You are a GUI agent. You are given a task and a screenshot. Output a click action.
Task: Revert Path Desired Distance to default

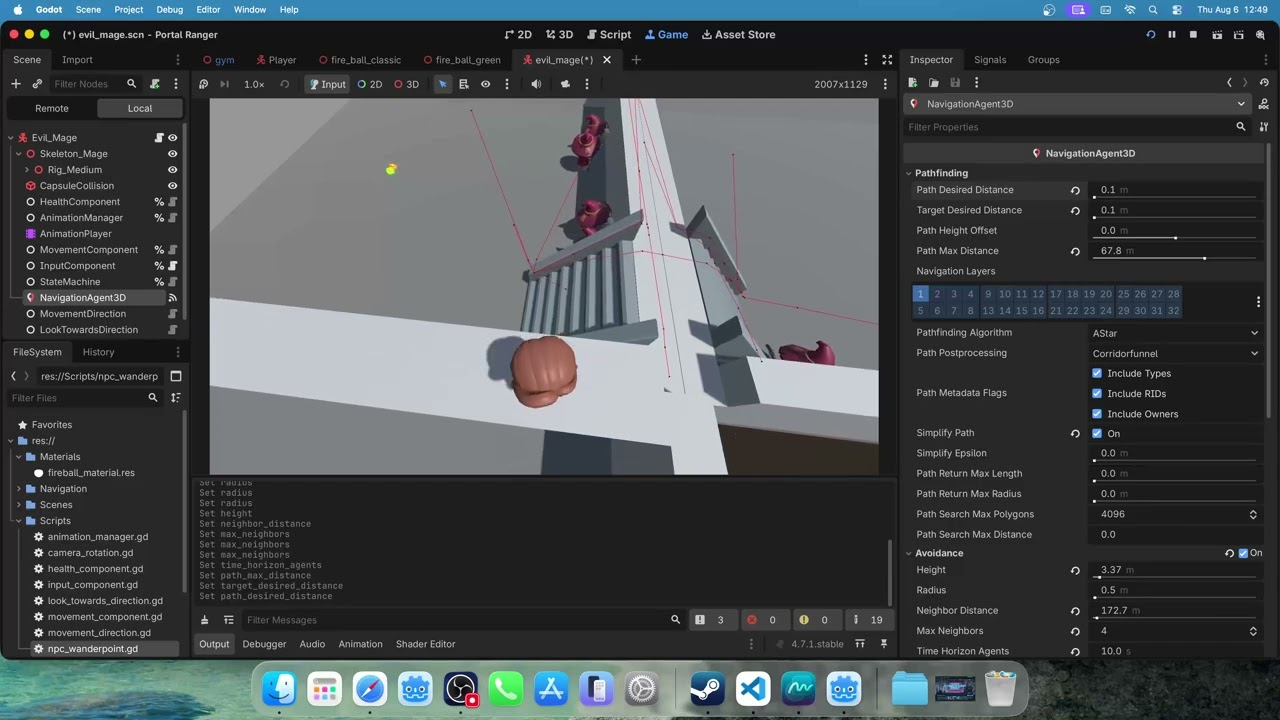coord(1075,190)
